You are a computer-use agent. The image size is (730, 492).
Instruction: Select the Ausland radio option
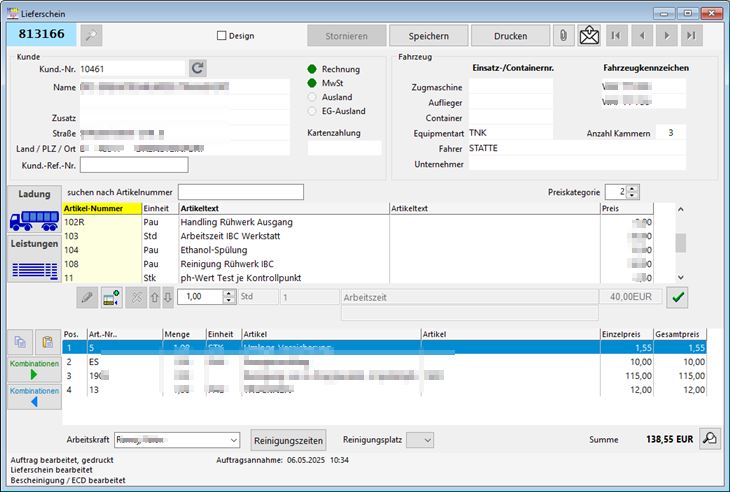[313, 97]
